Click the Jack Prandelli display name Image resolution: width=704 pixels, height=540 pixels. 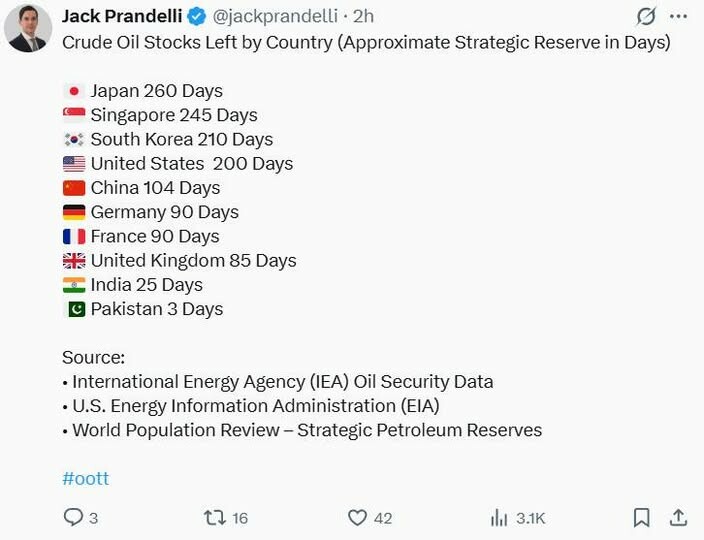point(121,16)
